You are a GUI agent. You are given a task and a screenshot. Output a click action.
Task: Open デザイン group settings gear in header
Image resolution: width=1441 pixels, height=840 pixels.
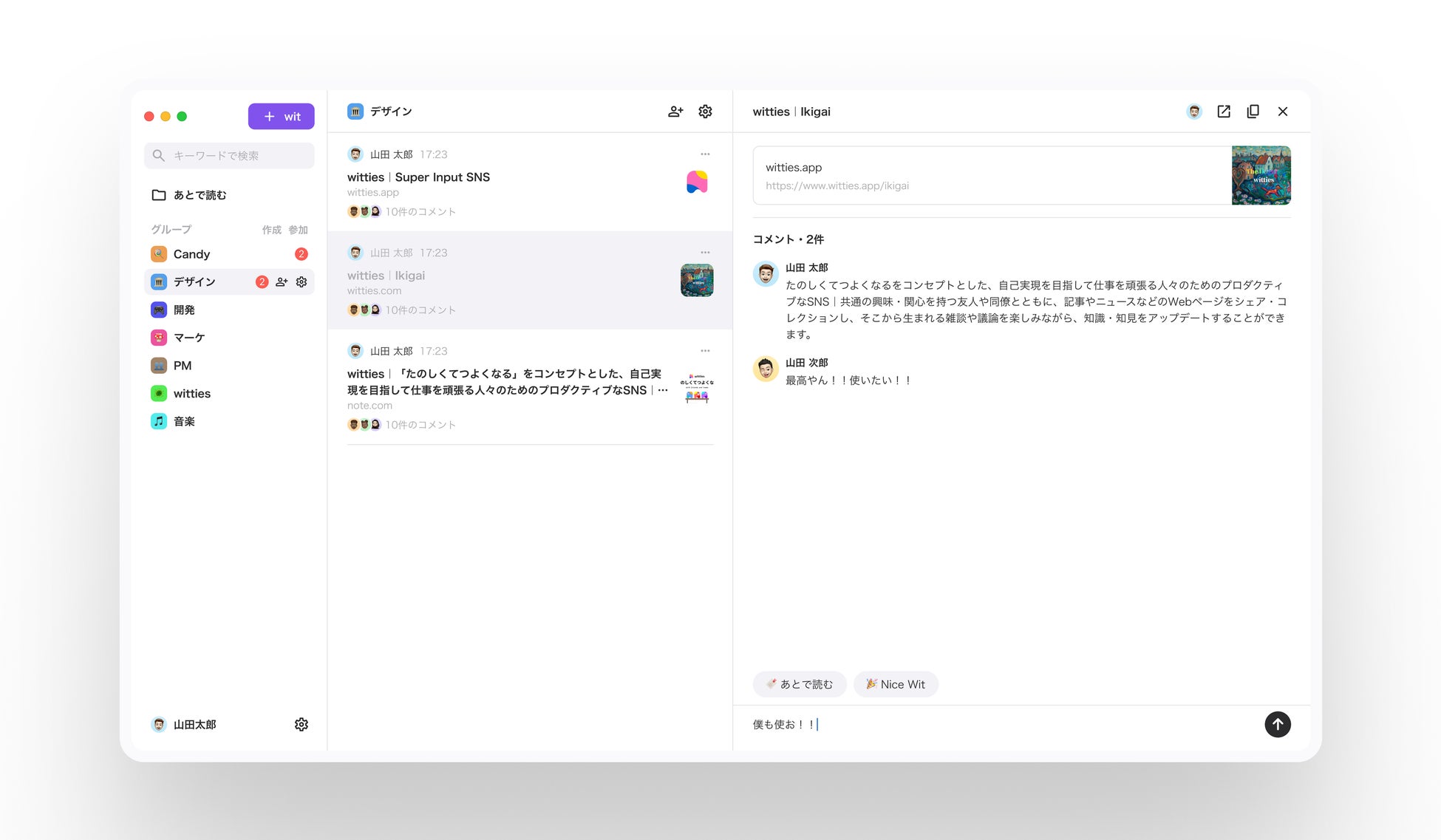pos(705,112)
